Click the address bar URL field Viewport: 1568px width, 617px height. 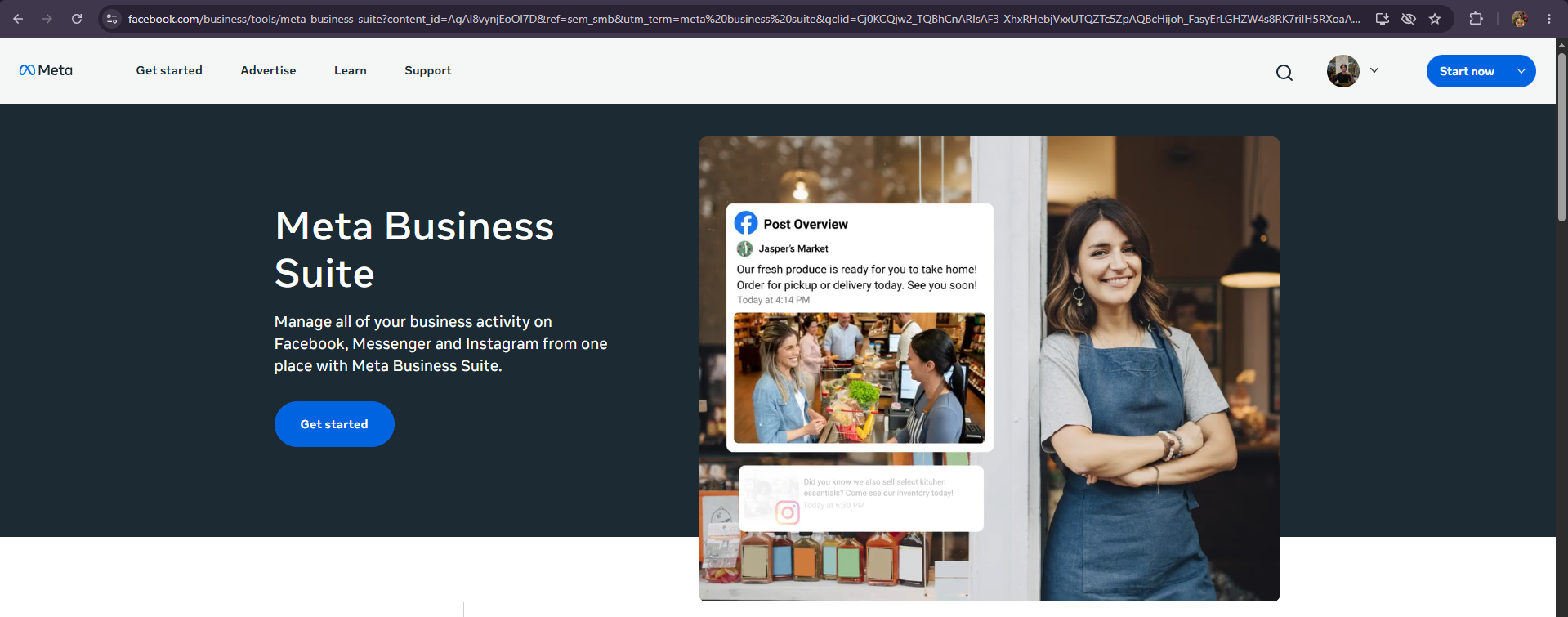point(744,19)
